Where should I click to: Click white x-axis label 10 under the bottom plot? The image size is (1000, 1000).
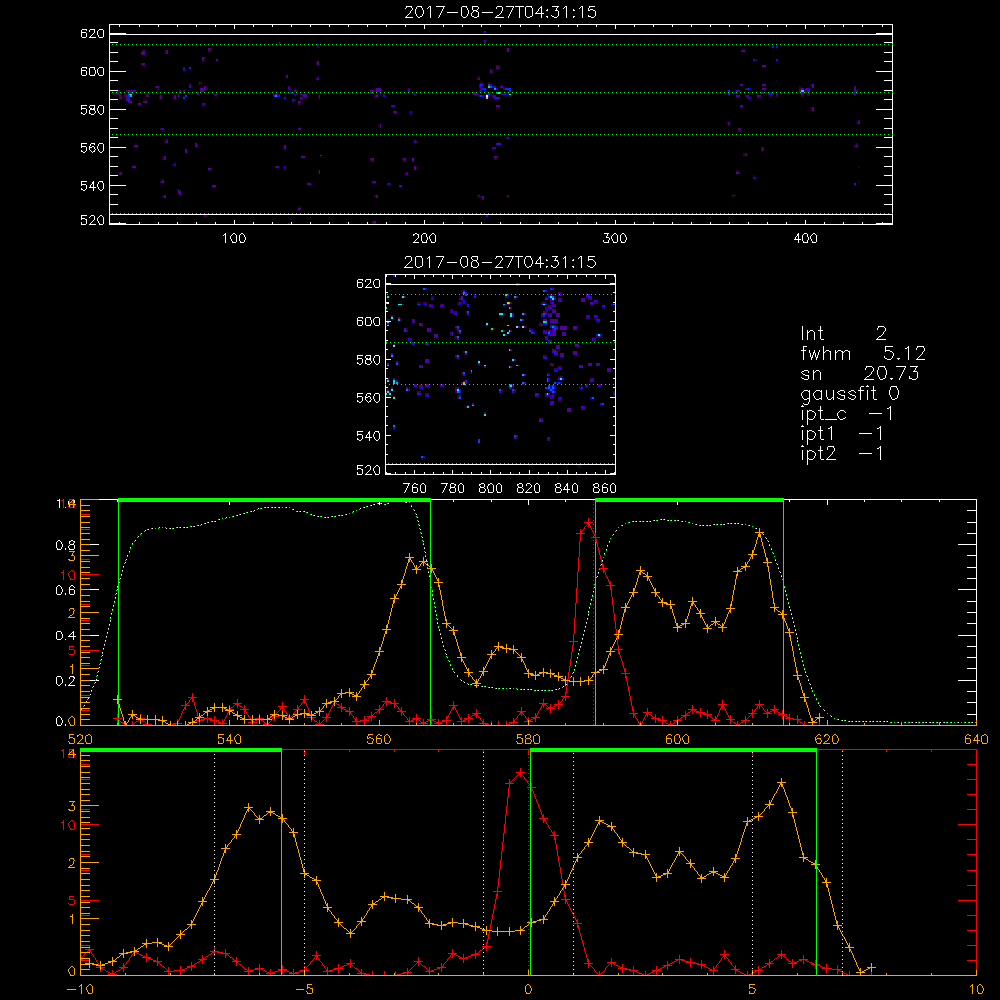click(976, 989)
